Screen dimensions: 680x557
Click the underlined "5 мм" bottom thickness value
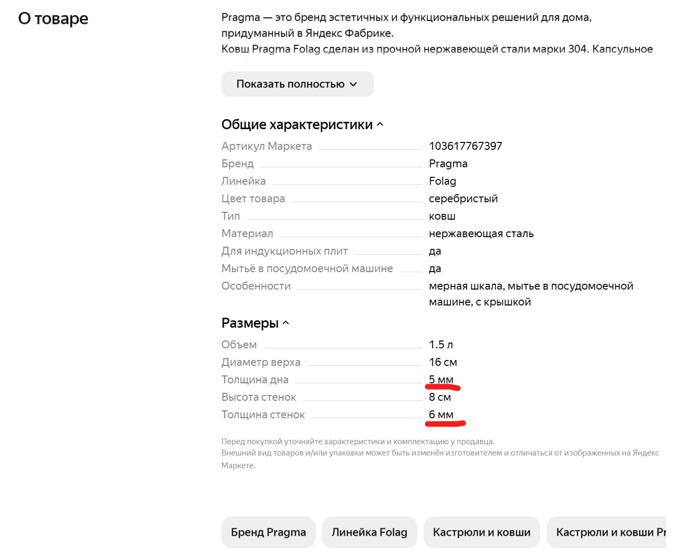[x=441, y=380]
